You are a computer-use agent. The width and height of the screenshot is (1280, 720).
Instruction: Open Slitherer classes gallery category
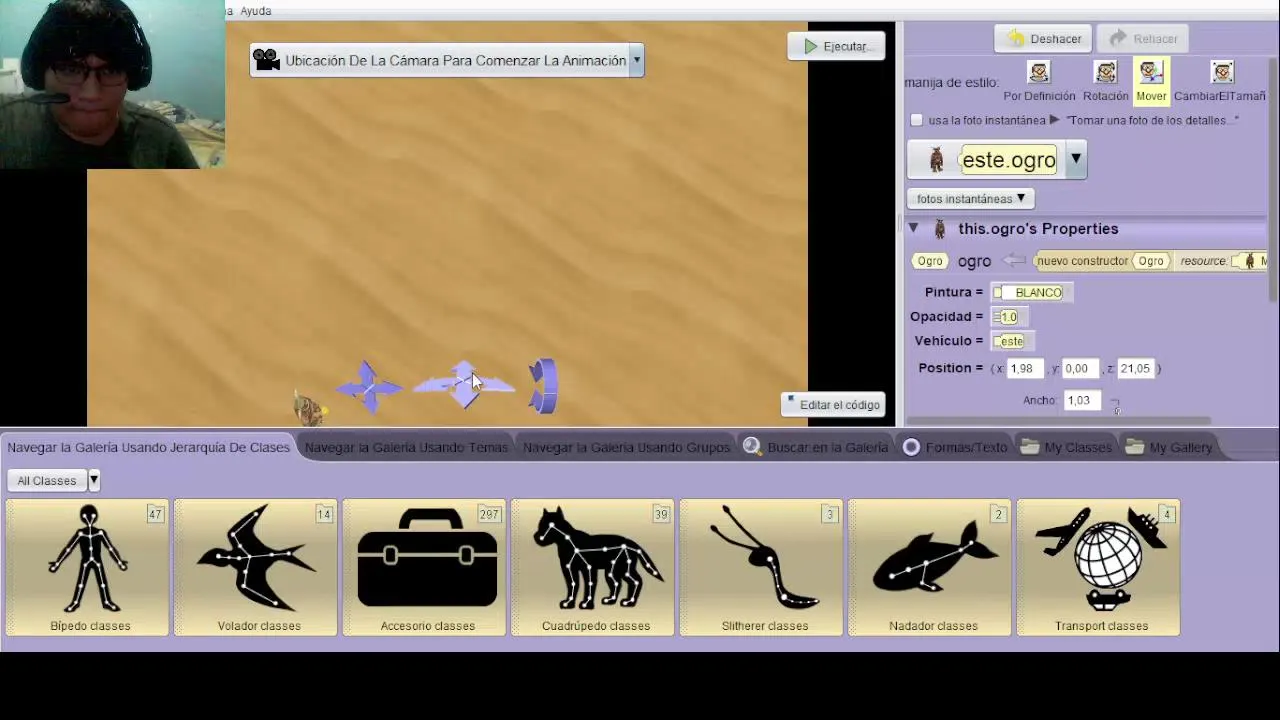(x=762, y=568)
